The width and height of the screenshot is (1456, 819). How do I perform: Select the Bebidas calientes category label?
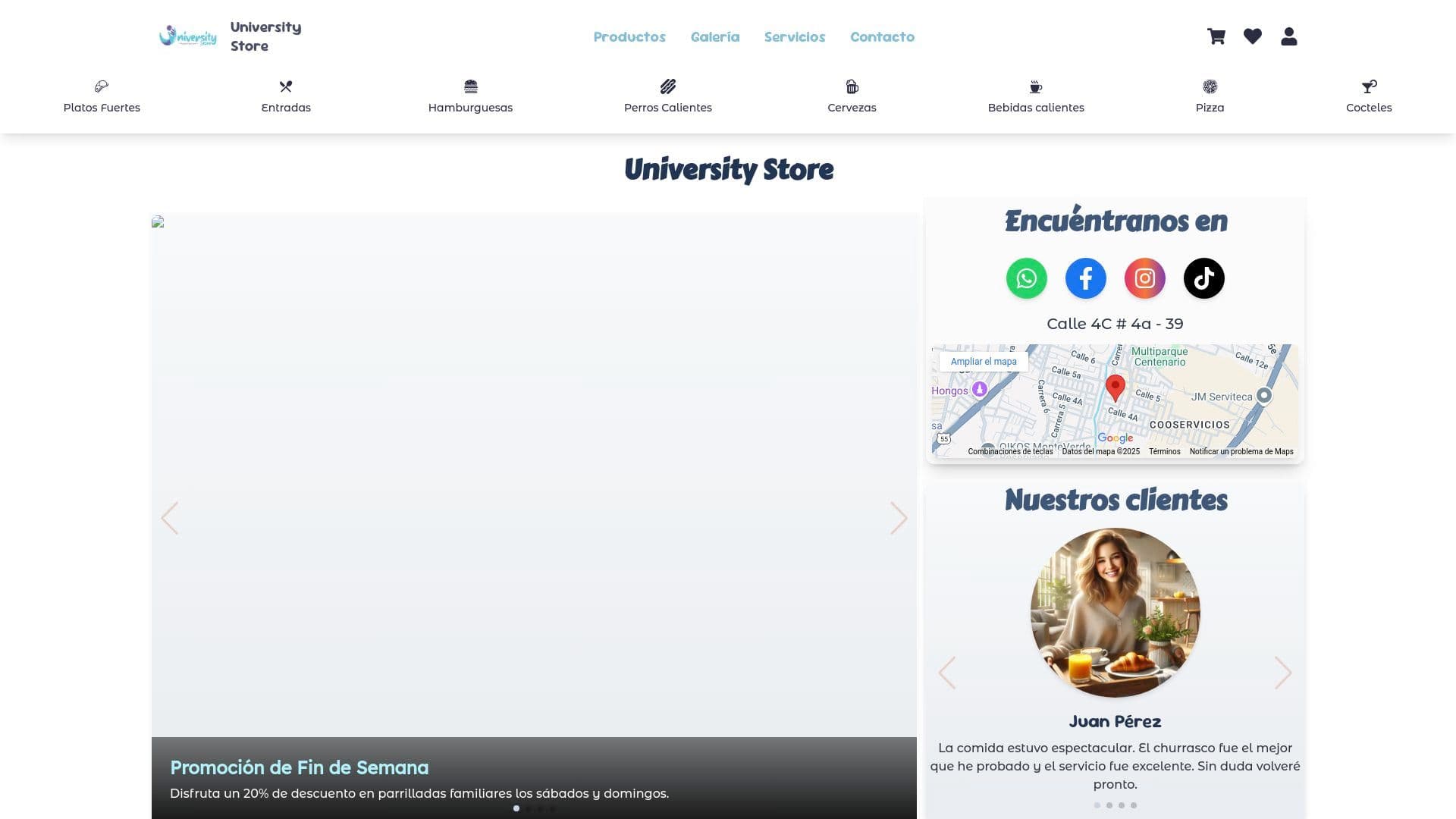1036,108
